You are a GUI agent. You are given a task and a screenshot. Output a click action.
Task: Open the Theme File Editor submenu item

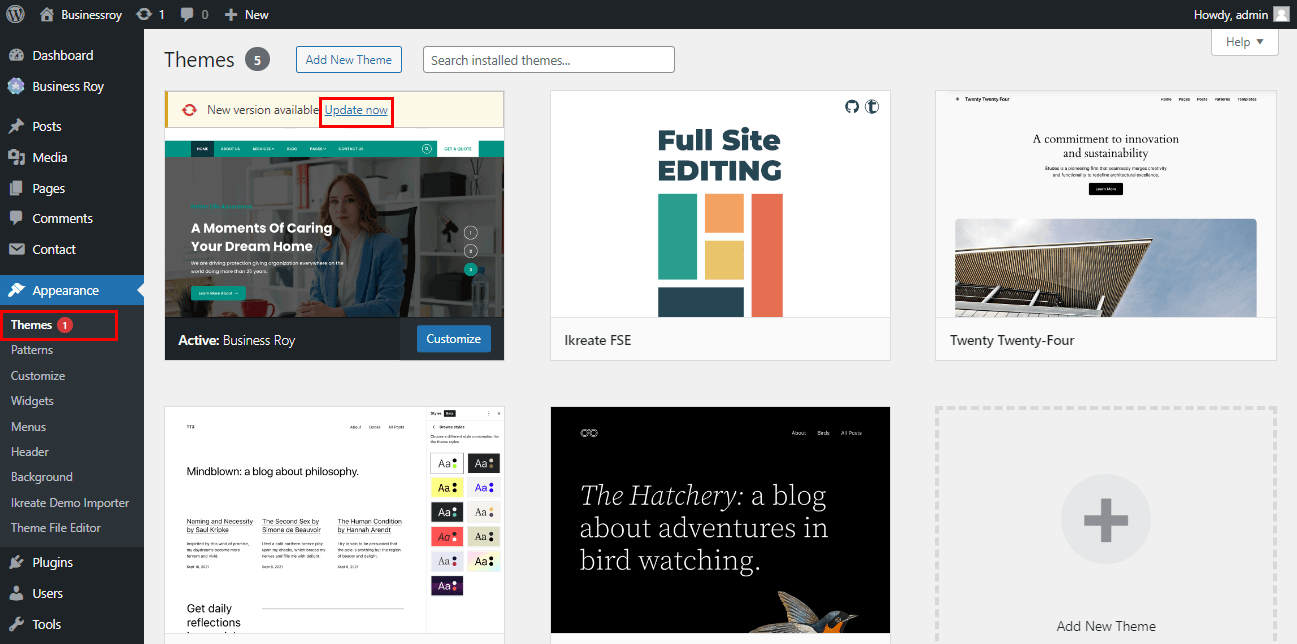(56, 528)
